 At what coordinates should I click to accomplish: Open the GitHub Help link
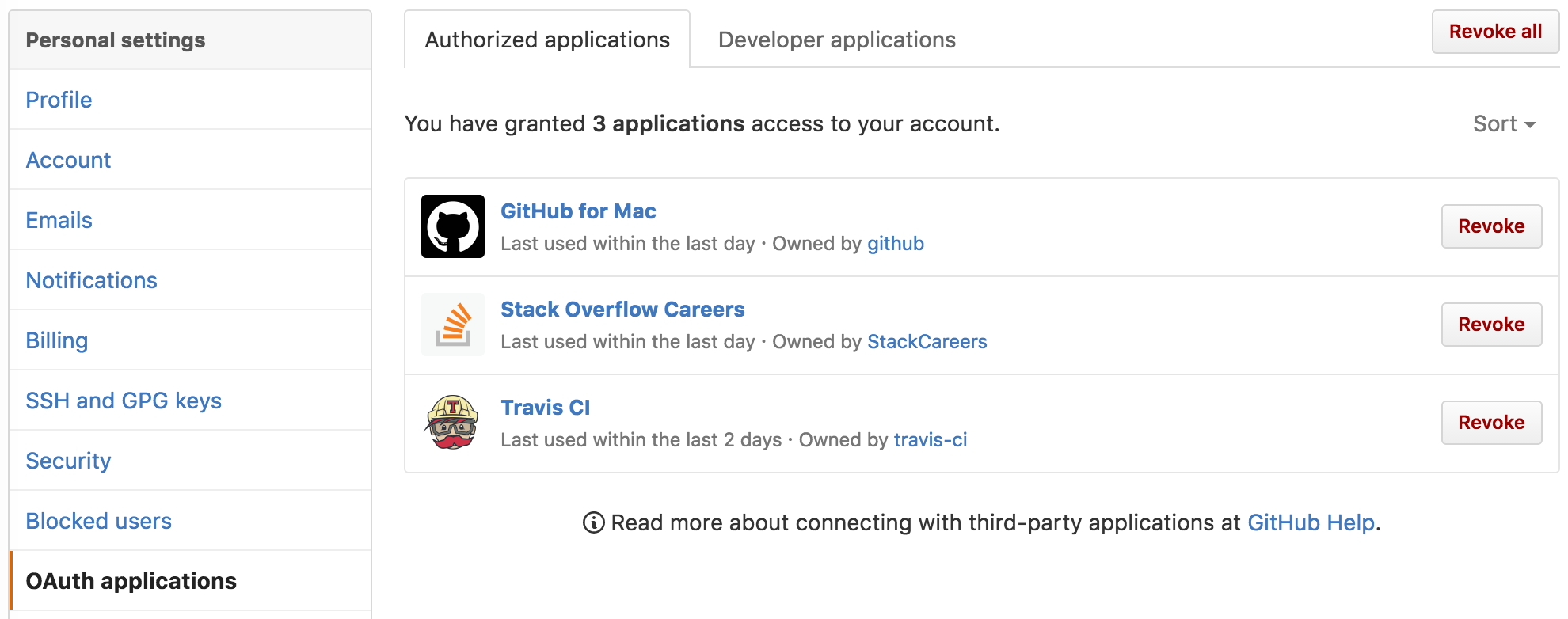1311,522
